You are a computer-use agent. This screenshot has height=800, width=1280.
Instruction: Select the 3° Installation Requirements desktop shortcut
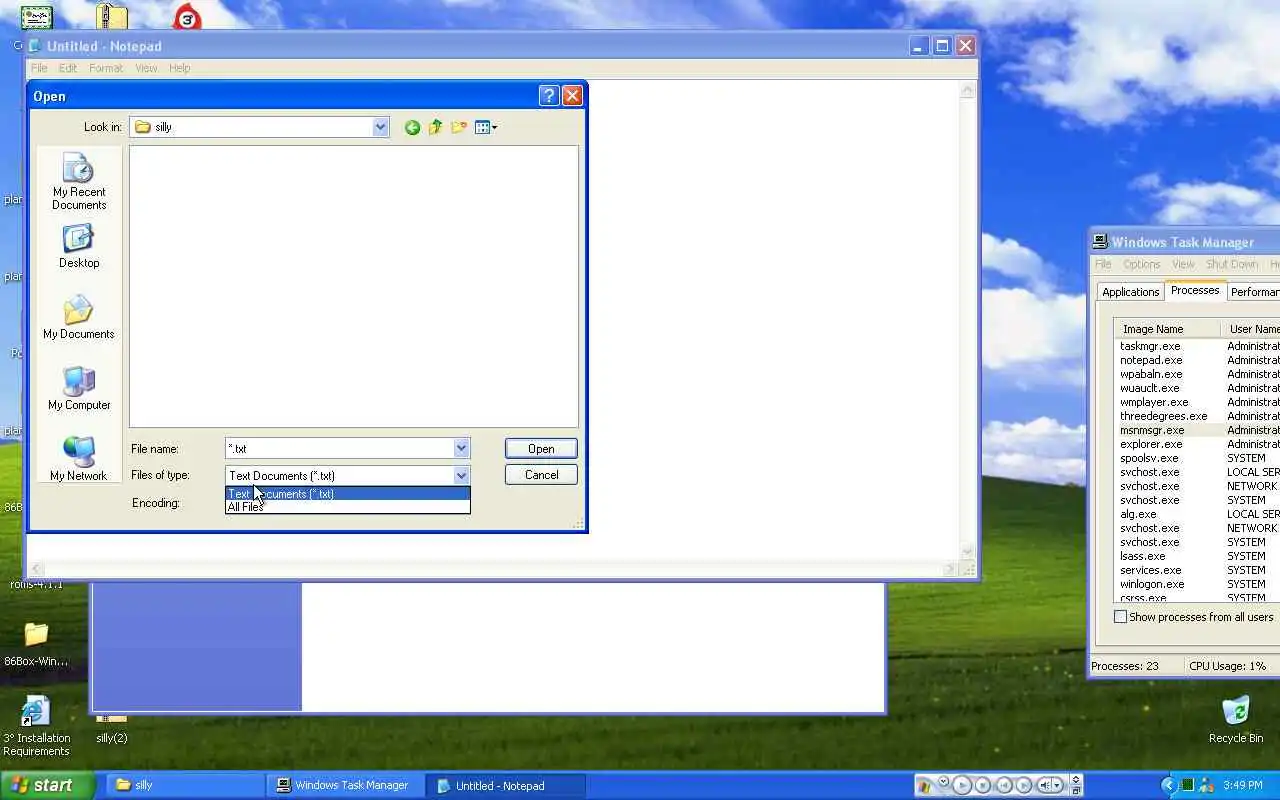tap(36, 727)
